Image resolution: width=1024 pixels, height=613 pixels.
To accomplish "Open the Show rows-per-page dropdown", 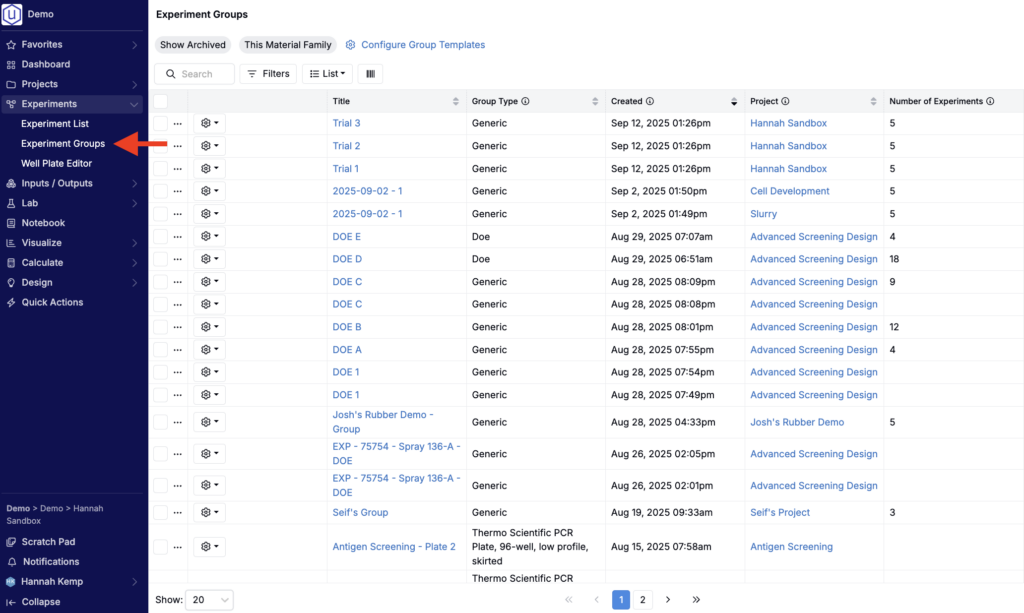I will pos(211,600).
